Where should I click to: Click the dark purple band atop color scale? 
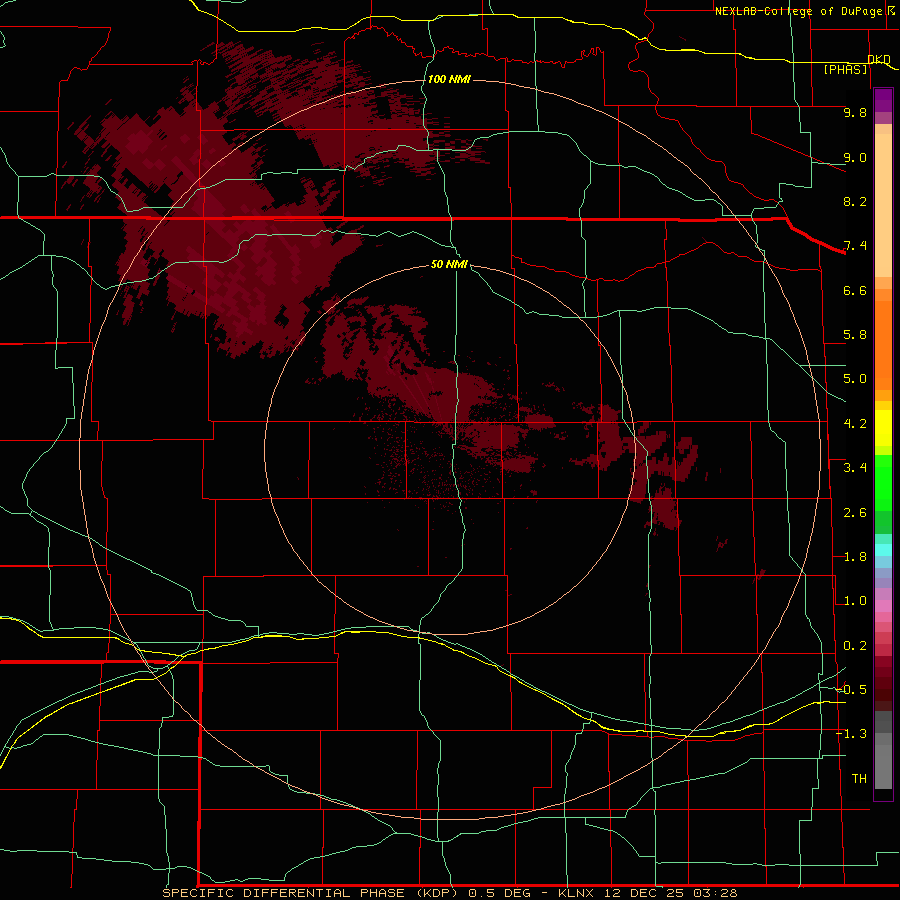883,100
